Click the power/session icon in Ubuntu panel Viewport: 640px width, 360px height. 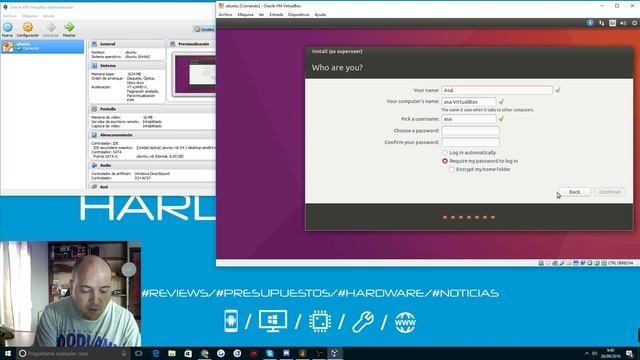[x=634, y=23]
